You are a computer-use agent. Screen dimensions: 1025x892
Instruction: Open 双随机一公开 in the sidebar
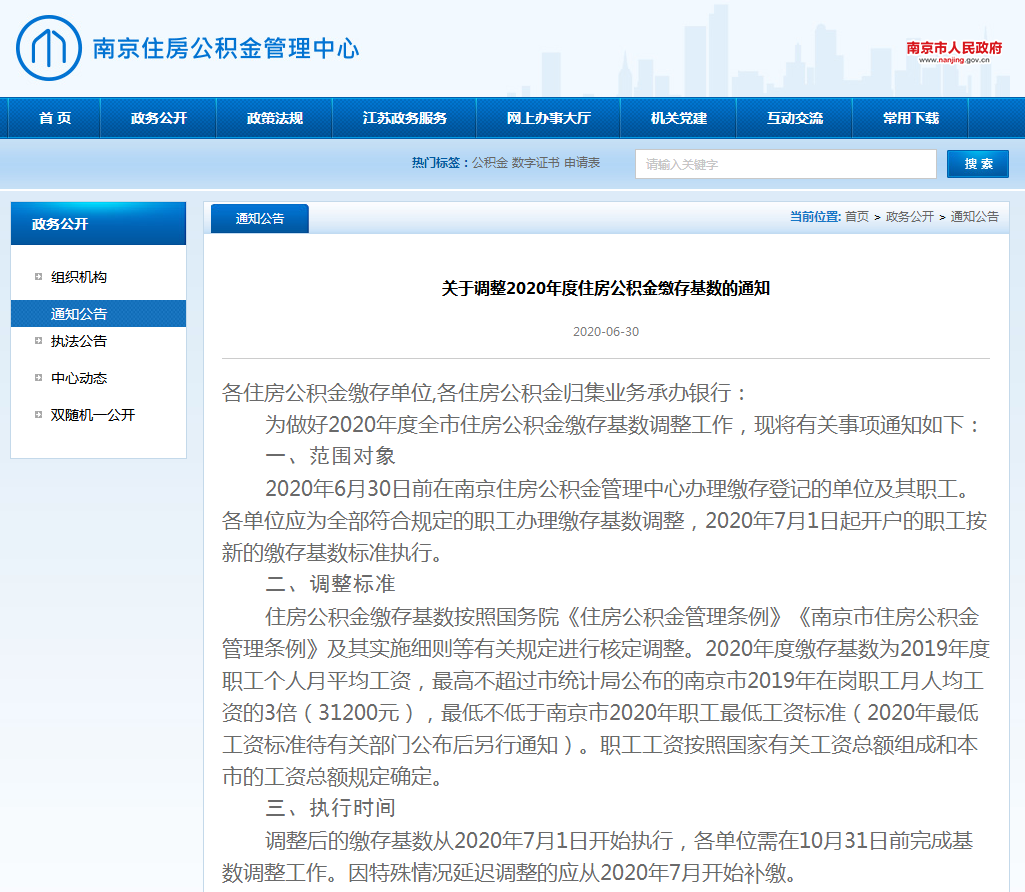pyautogui.click(x=93, y=415)
